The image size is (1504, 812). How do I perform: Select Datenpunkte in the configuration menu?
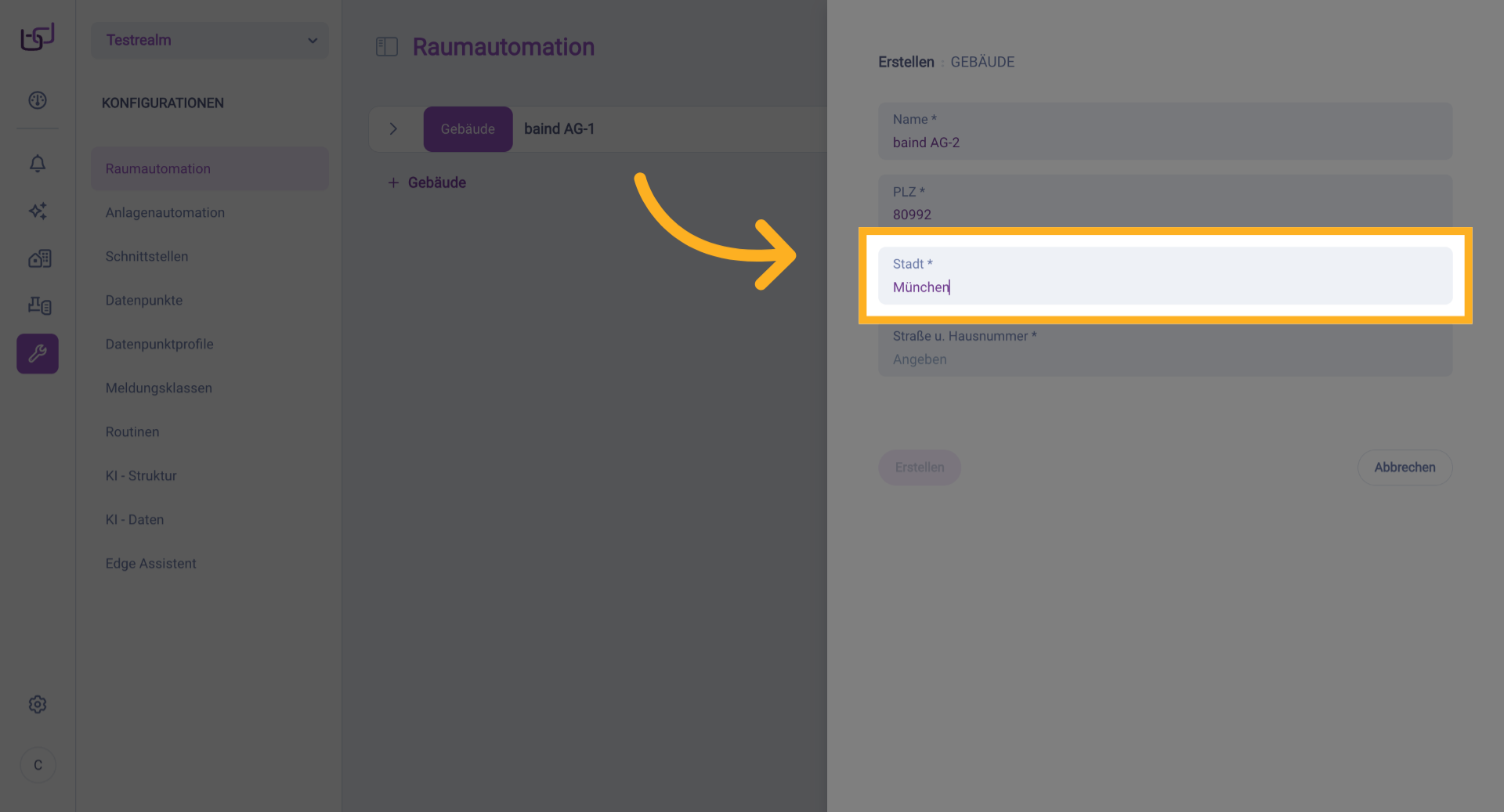(x=144, y=301)
